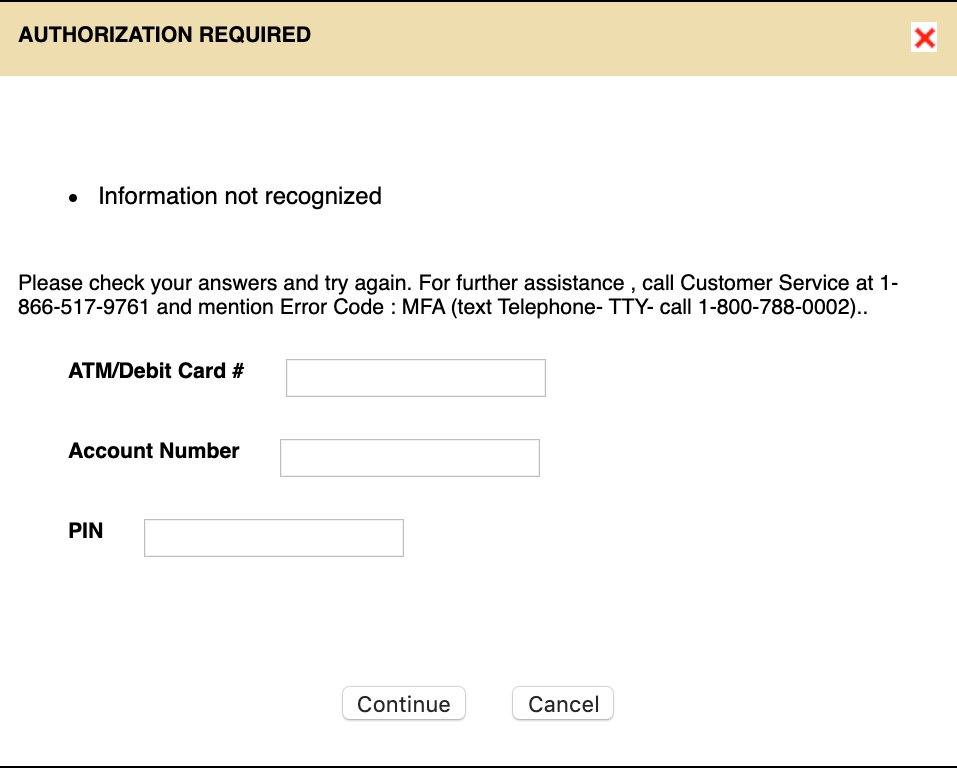The height and width of the screenshot is (768, 957).
Task: Focus the ATM/Debit Card # input field
Action: [416, 378]
